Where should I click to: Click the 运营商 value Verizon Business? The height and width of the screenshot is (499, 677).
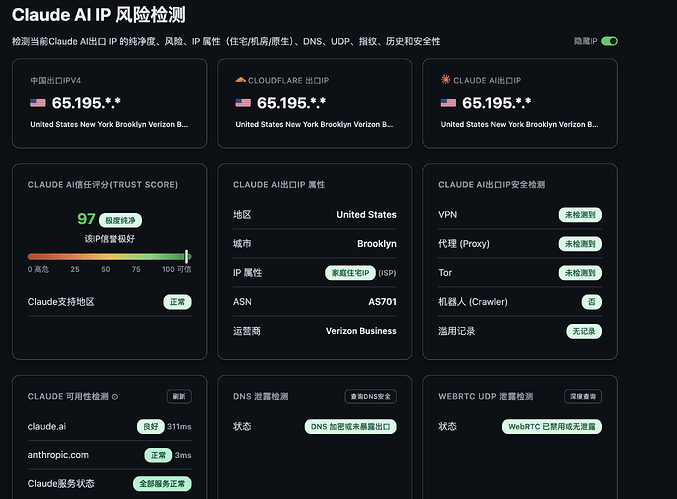click(x=361, y=331)
